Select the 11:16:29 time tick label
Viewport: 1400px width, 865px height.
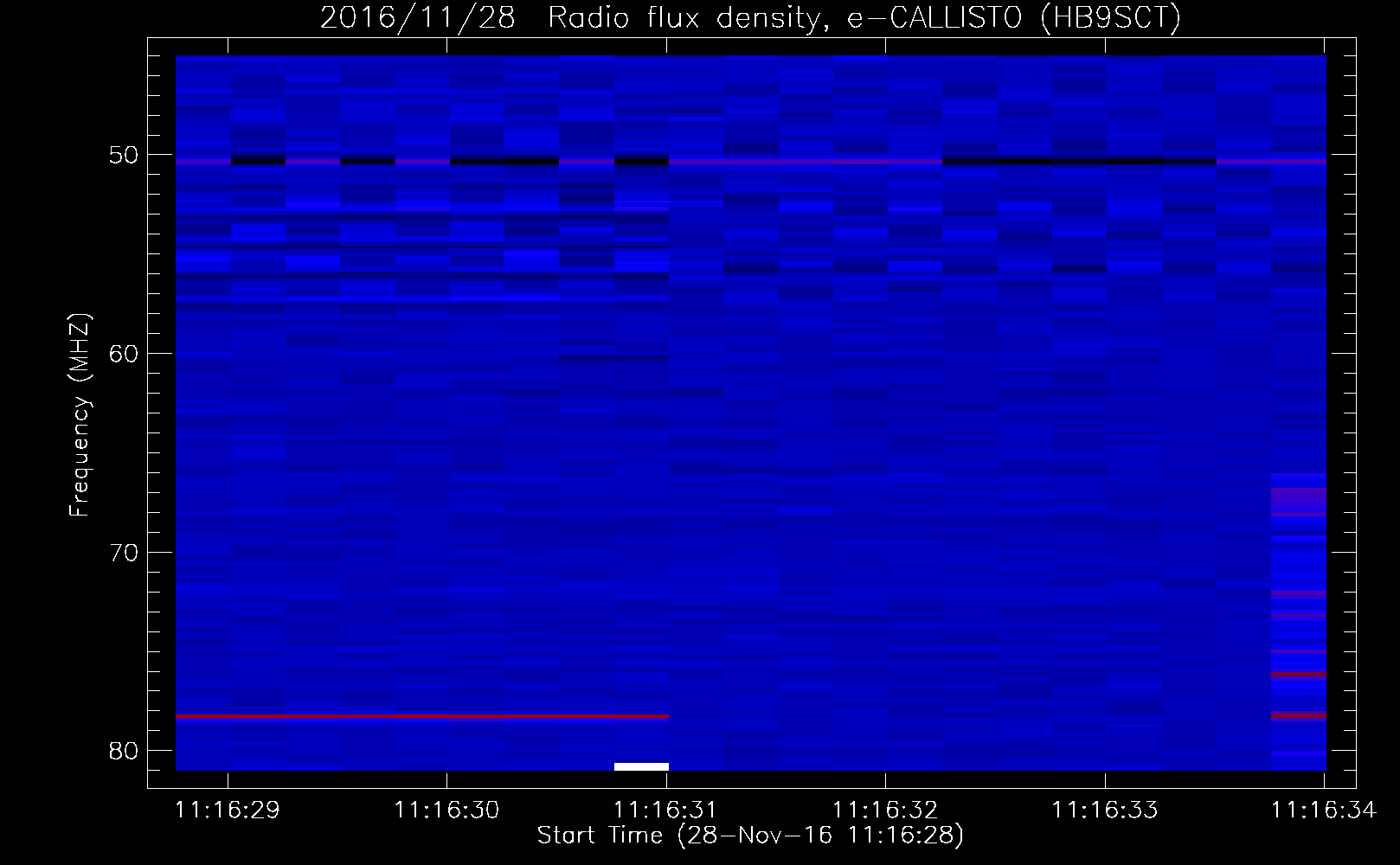pos(228,810)
